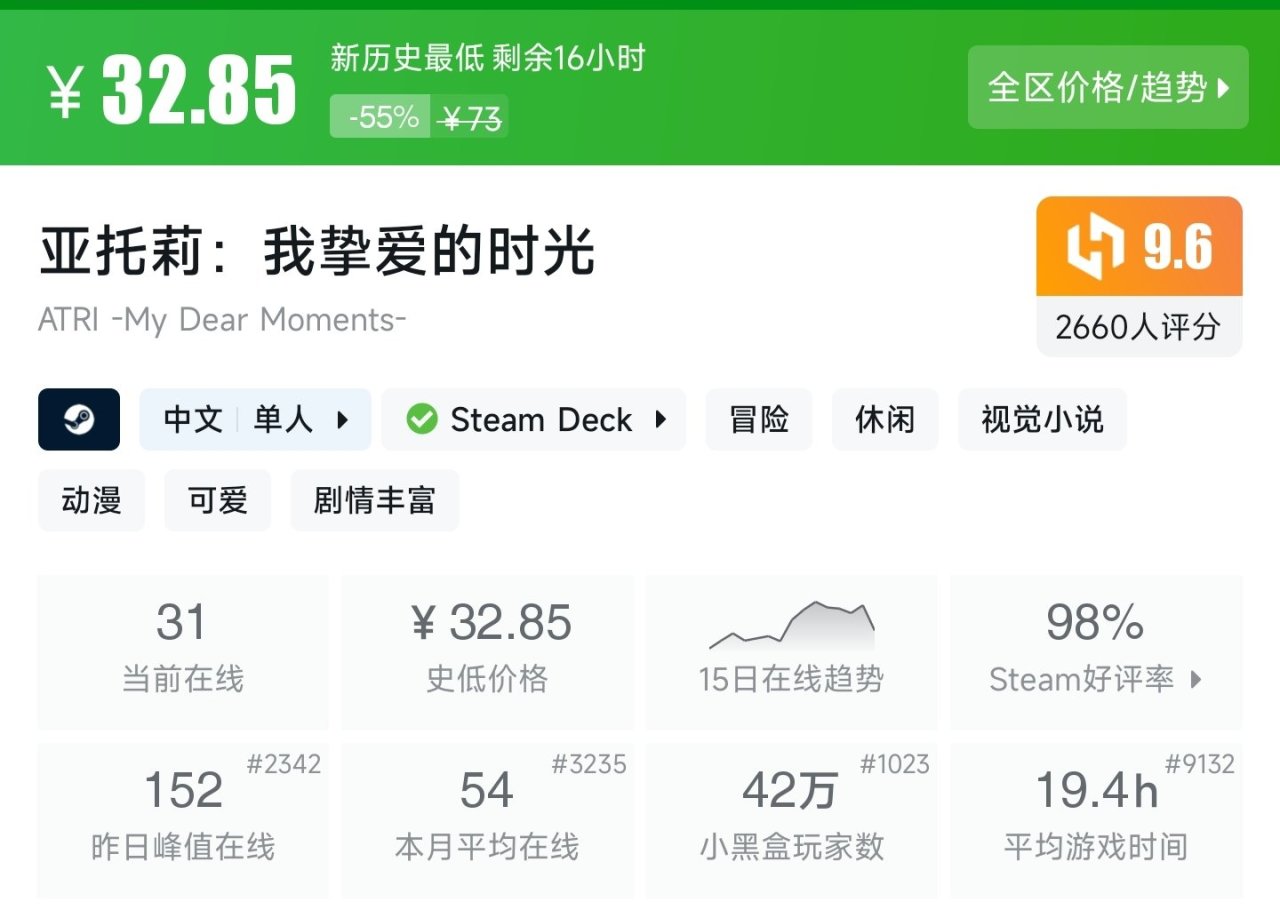This screenshot has height=910, width=1280.
Task: Tap the 剧情丰富 tag
Action: click(x=374, y=500)
